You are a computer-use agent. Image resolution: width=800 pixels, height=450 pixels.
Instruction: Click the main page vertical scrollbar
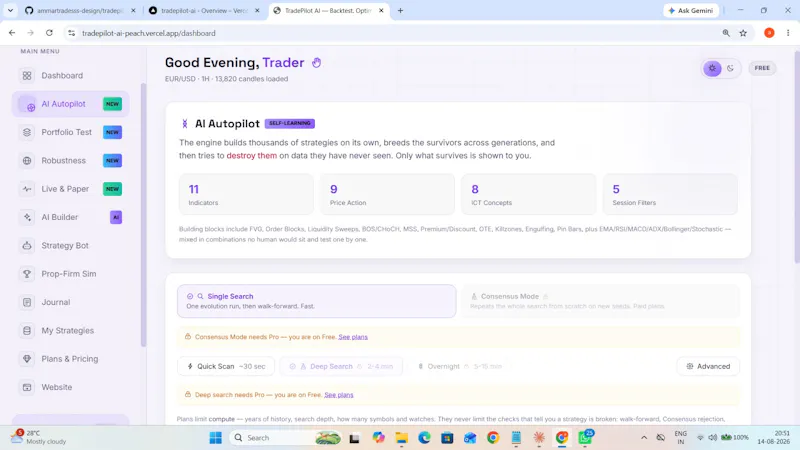(797, 157)
